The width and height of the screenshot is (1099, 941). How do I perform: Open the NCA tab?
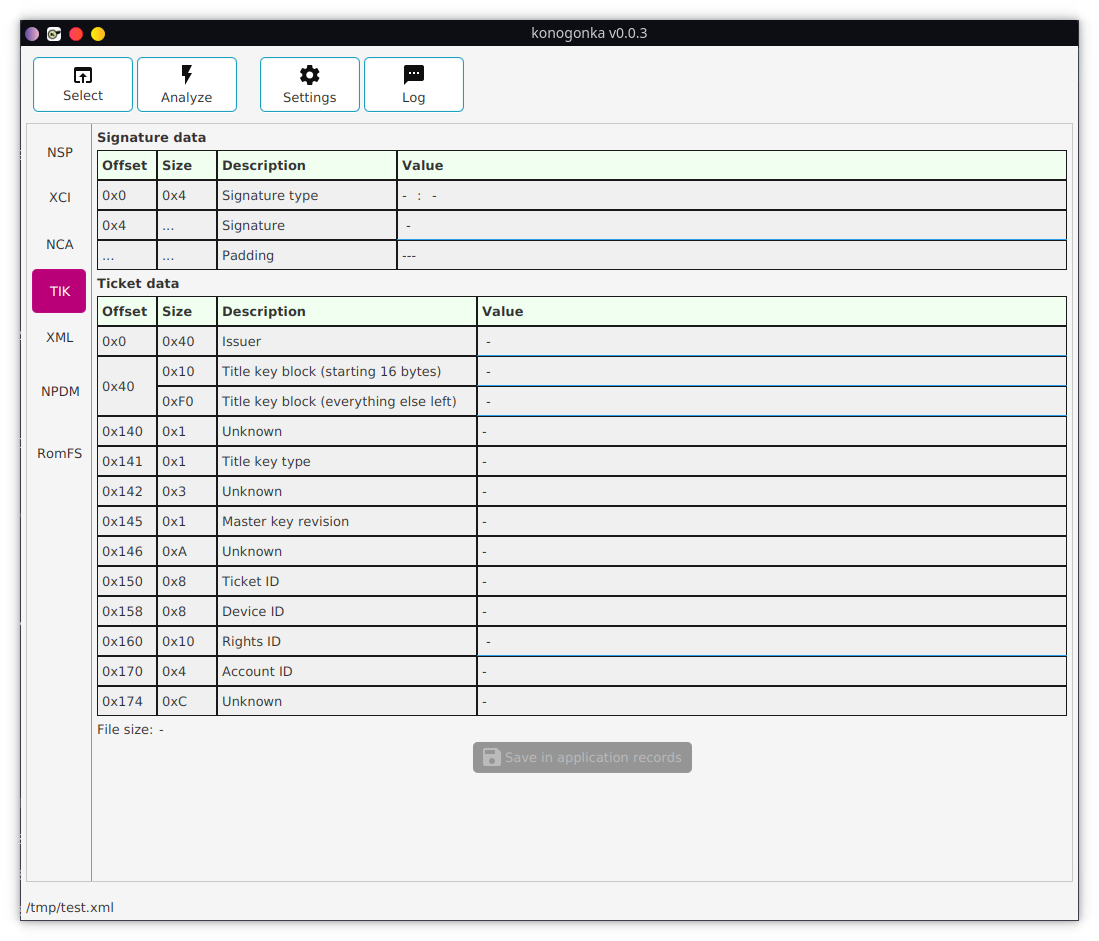(60, 244)
